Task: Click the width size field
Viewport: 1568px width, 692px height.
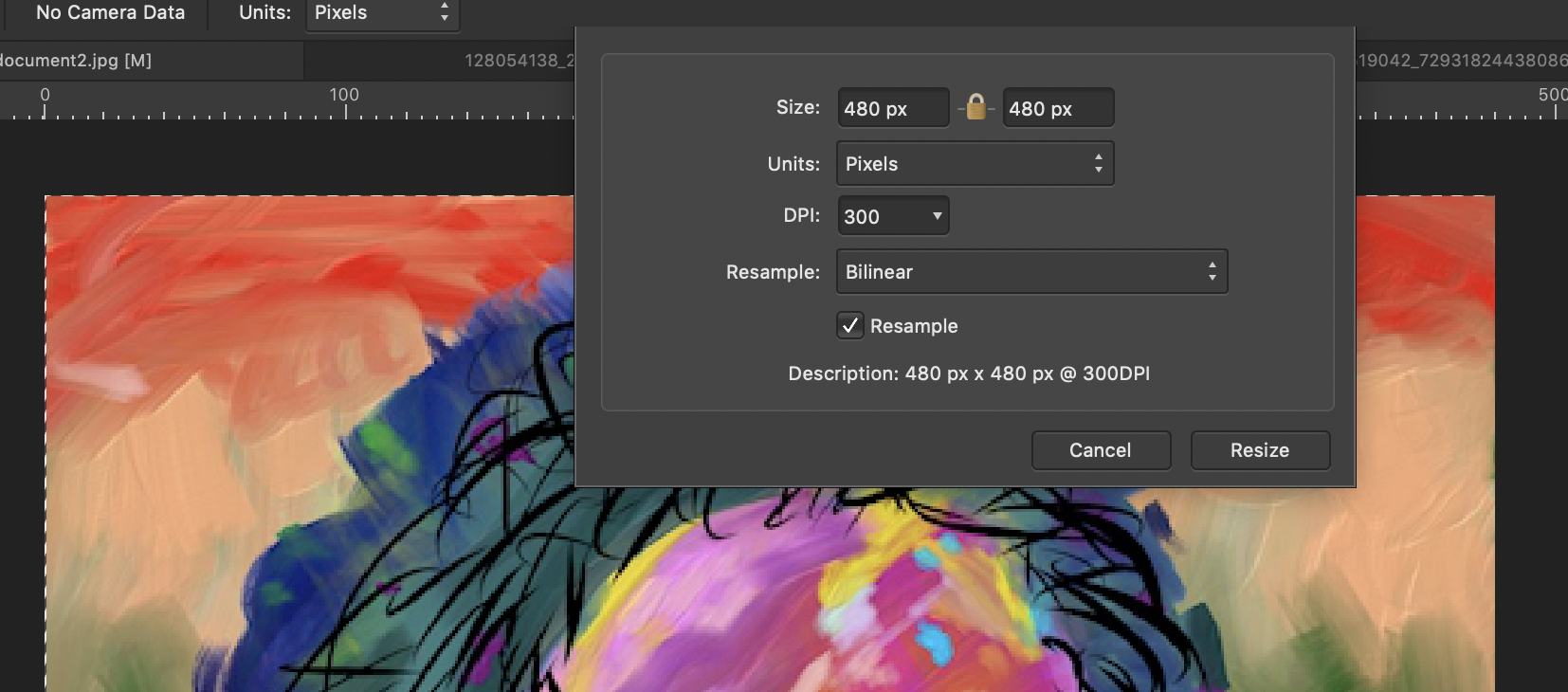Action: [x=893, y=108]
